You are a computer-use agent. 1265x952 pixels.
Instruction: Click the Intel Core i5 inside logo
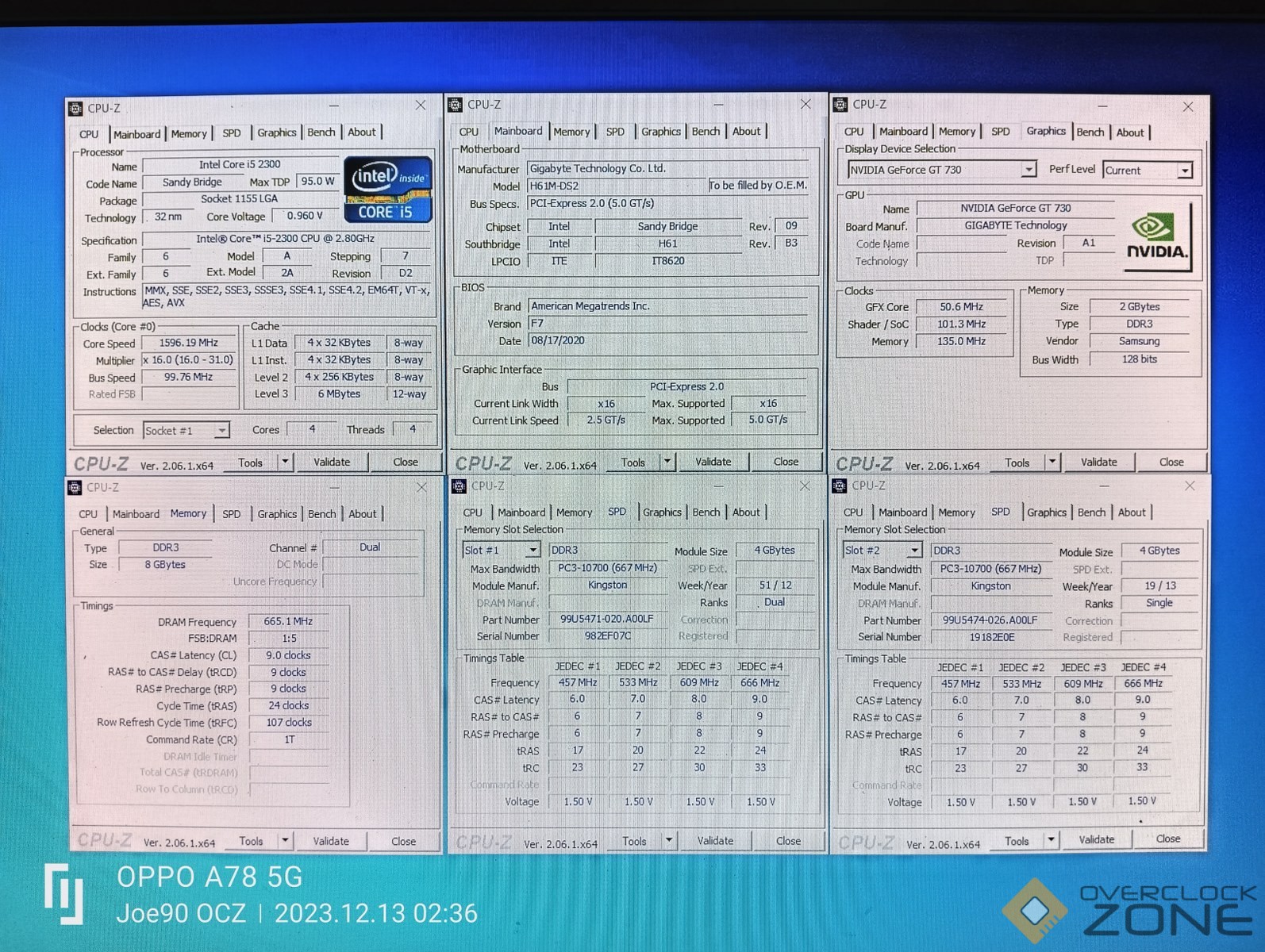tap(388, 190)
